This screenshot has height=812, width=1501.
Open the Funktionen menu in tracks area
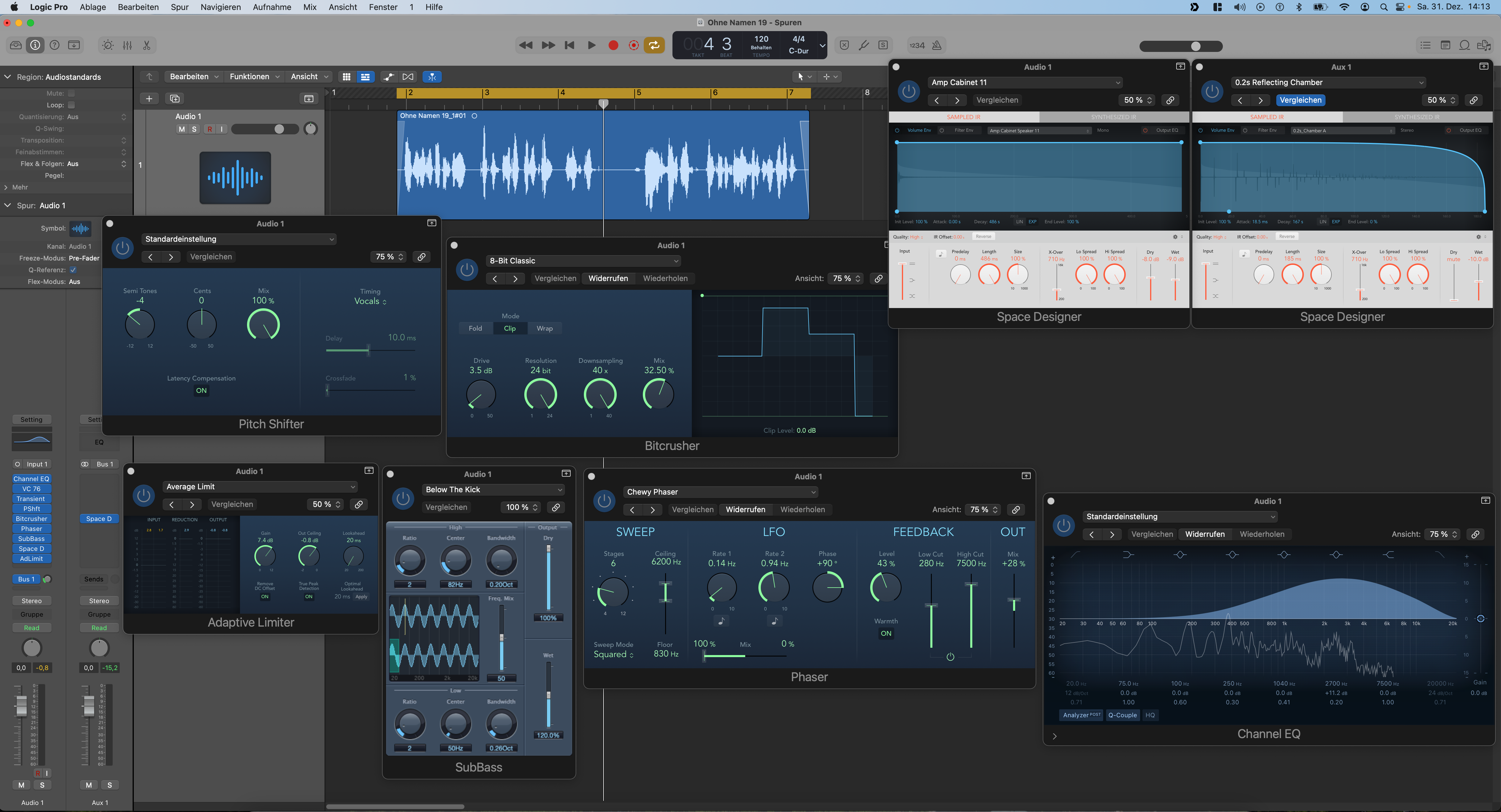255,76
